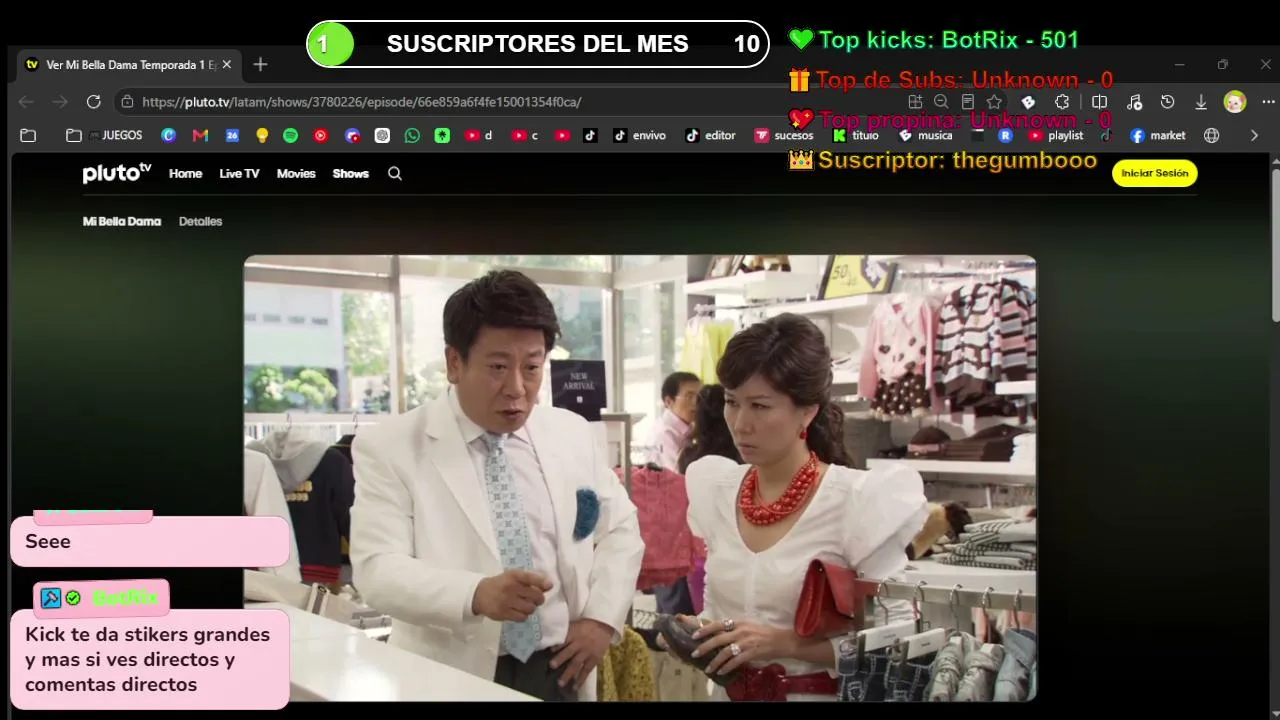
Task: Open the yellow lightbulb bookmark
Action: pyautogui.click(x=262, y=135)
